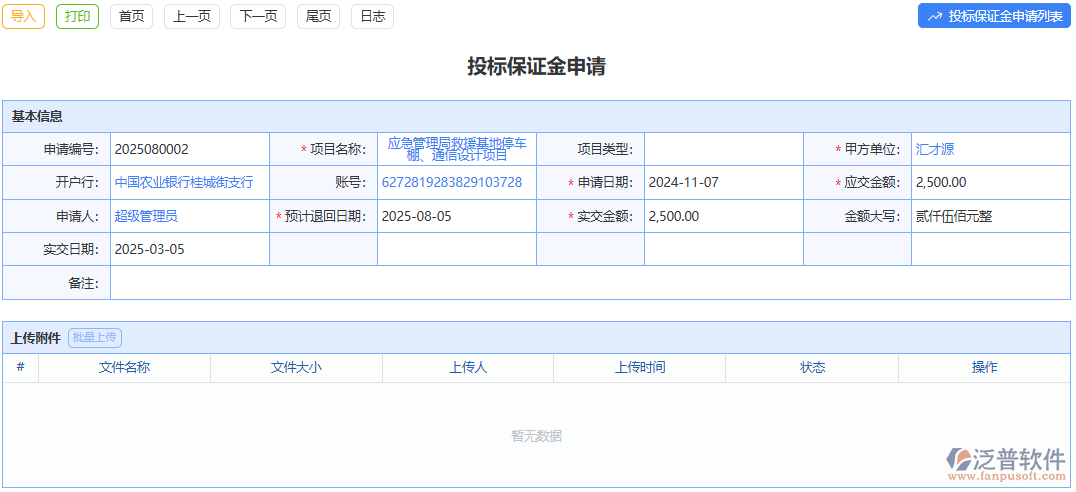Click the 账号 label
Screen dimensions: 1076x492
tap(351, 182)
